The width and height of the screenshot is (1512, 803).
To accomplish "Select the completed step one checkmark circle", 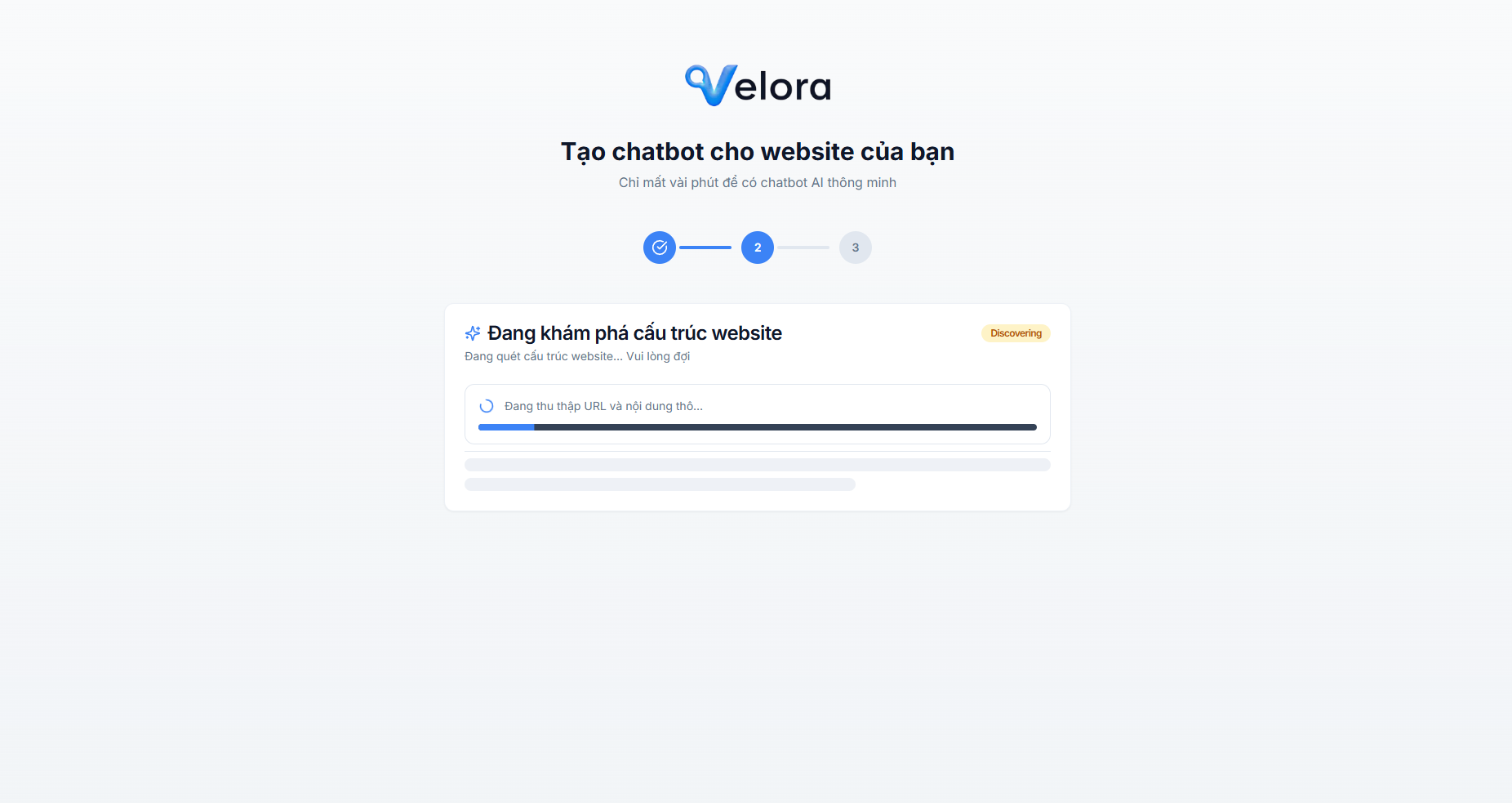I will (660, 248).
